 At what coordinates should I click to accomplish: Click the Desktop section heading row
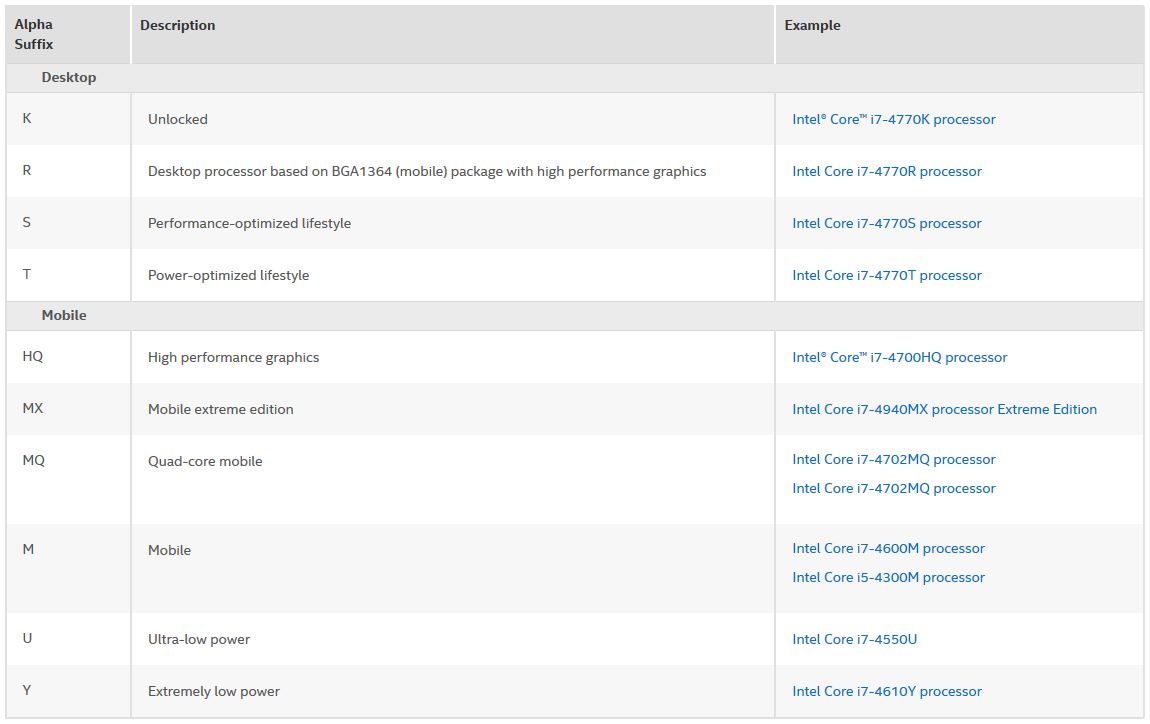(69, 77)
